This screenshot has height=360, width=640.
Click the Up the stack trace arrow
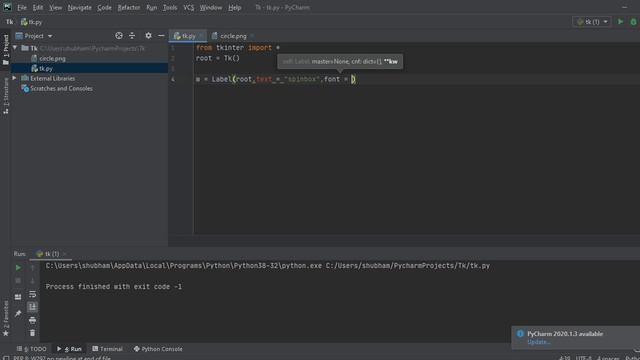point(33,268)
